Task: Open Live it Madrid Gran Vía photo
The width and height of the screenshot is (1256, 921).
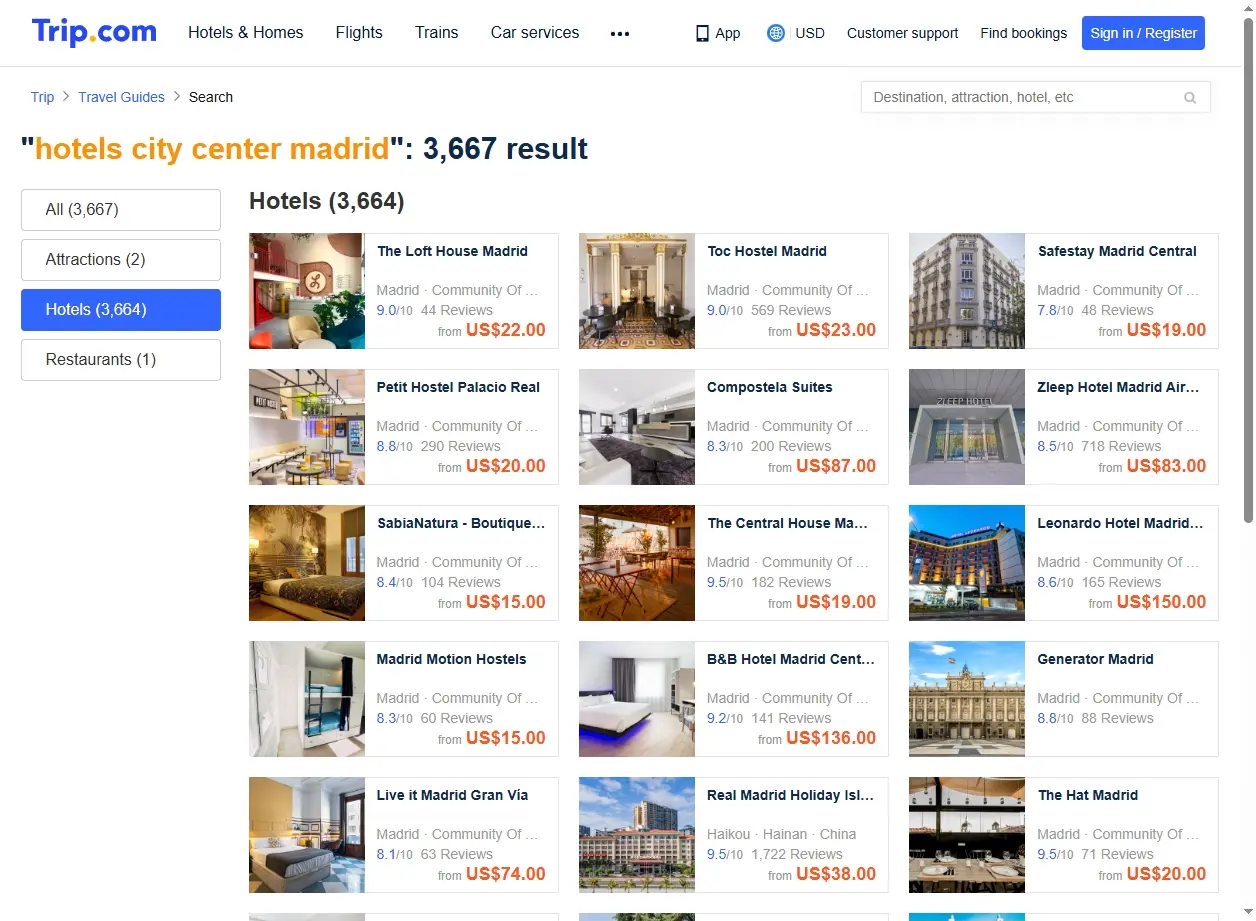Action: point(307,835)
